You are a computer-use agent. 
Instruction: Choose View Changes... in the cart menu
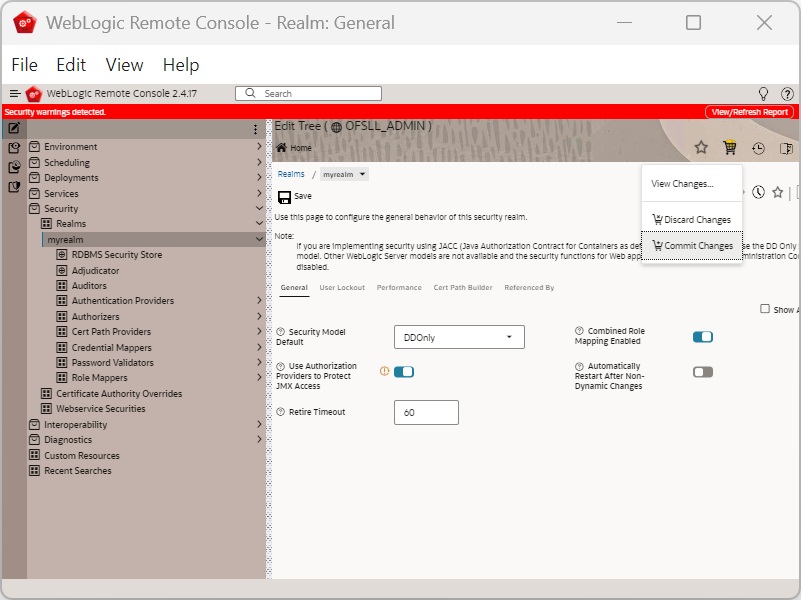coord(682,184)
